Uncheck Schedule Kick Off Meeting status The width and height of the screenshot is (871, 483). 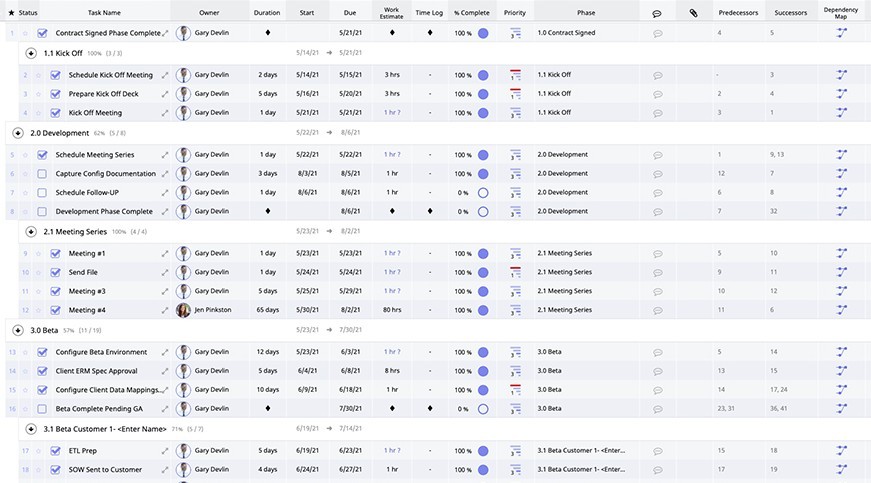(56, 75)
